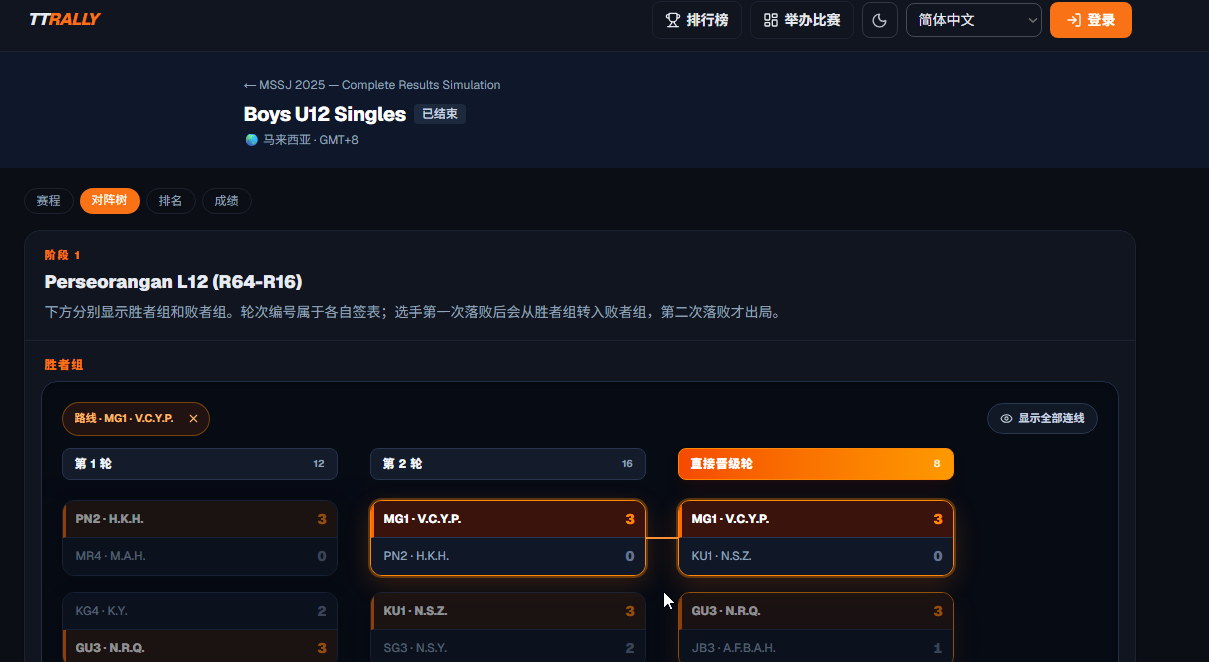Go back via MSSJ 2025 results link

point(372,85)
